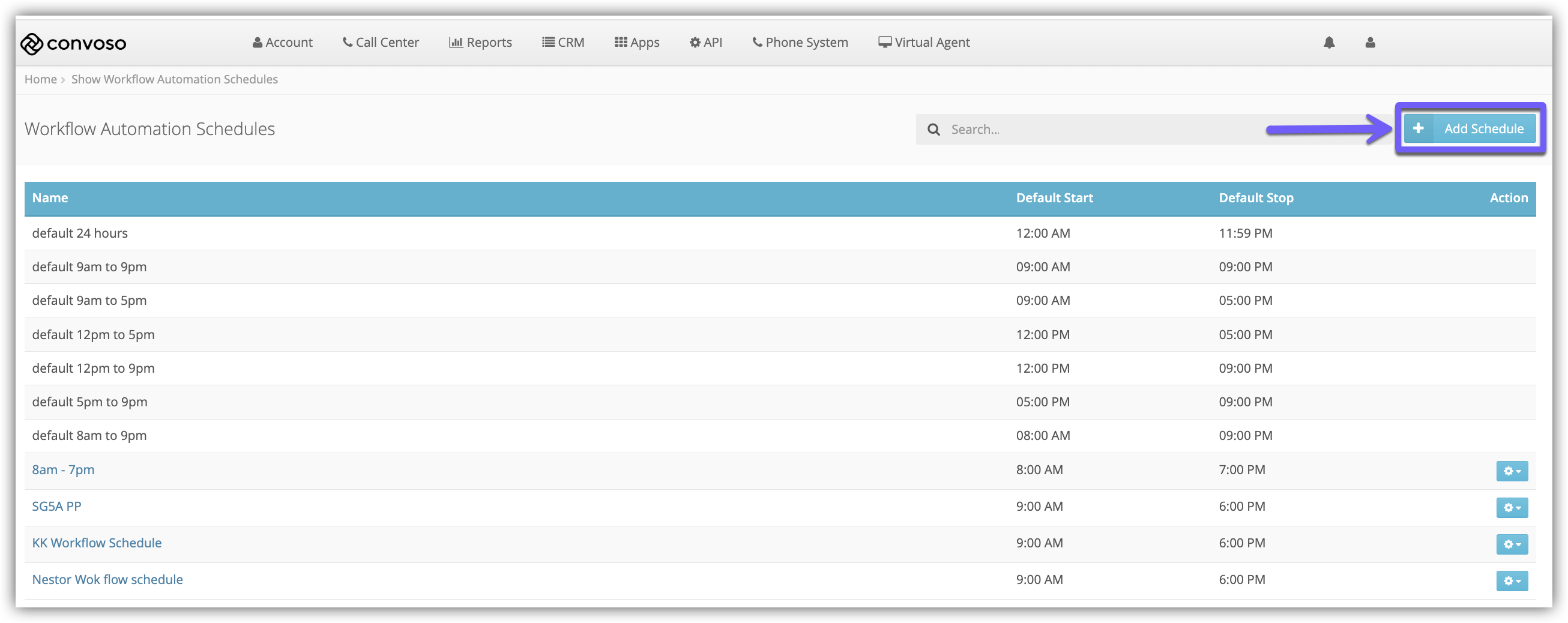The image size is (1568, 623).
Task: Open the user profile icon
Action: [x=1369, y=43]
